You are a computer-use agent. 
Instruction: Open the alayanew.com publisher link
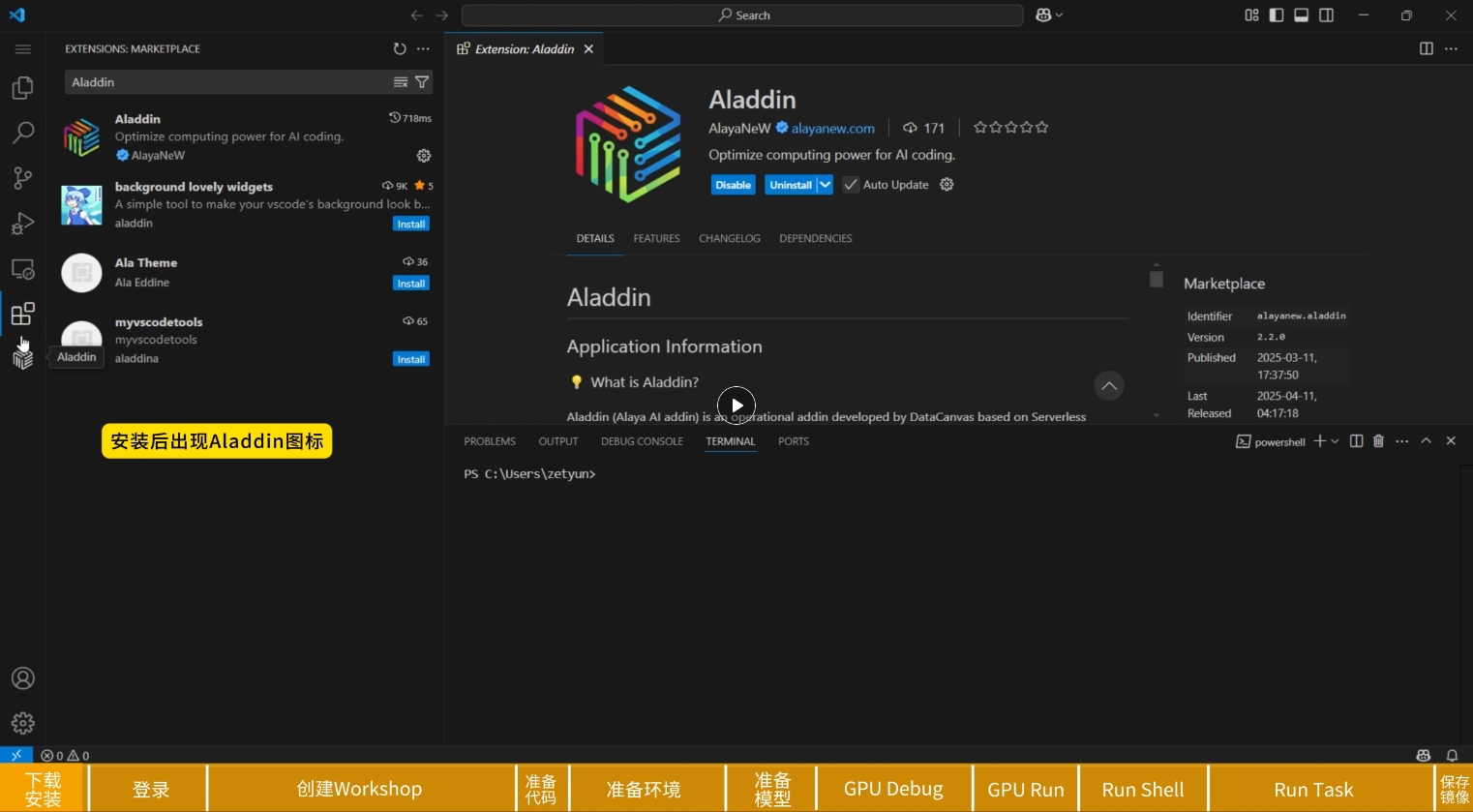pyautogui.click(x=832, y=128)
